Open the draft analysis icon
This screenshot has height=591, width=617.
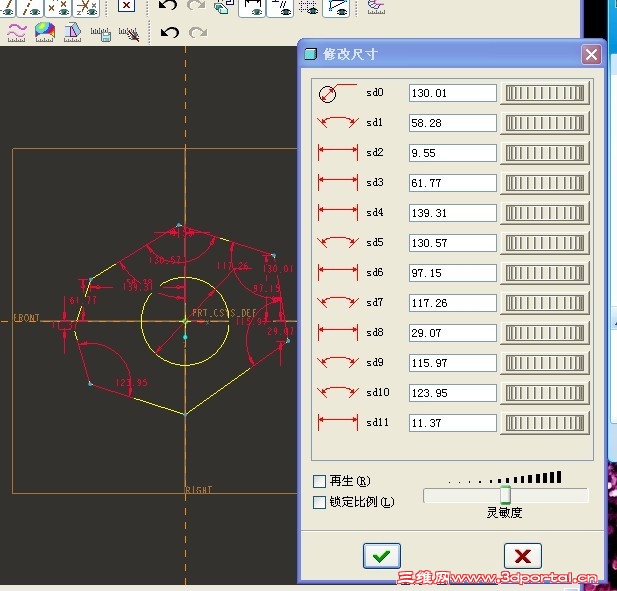pyautogui.click(x=72, y=32)
